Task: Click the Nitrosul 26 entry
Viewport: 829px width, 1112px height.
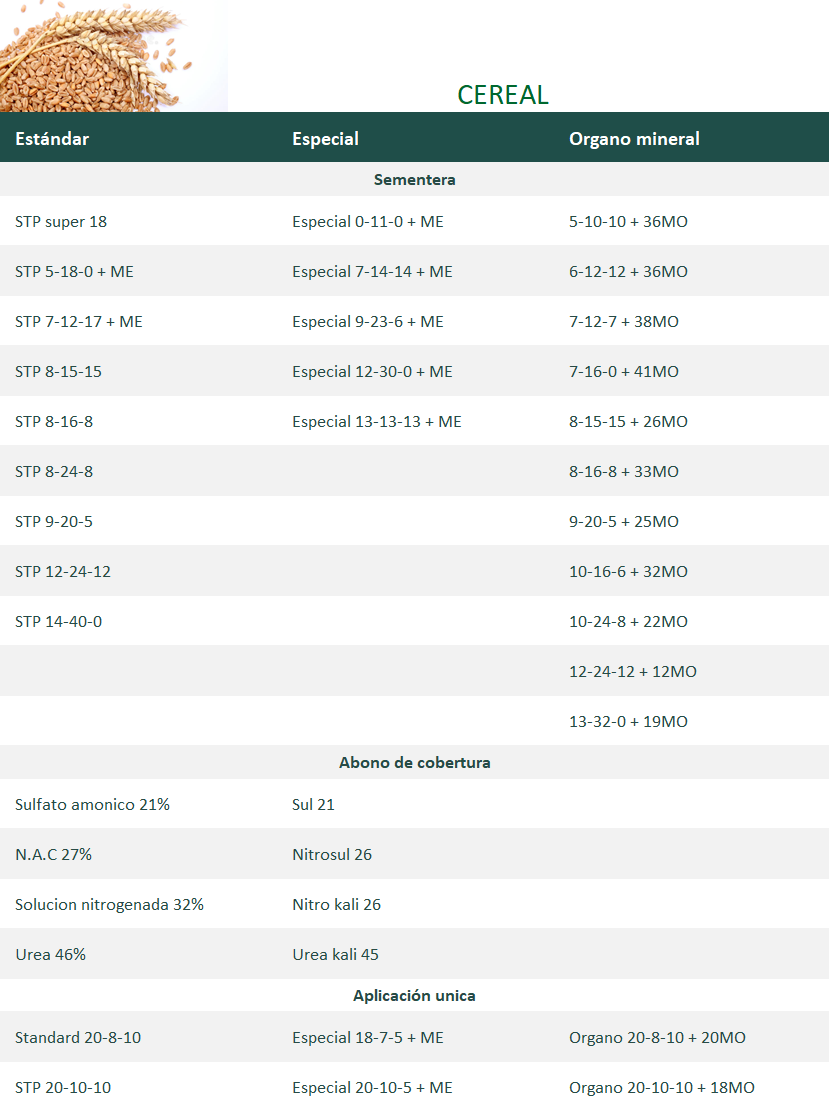Action: pos(332,855)
